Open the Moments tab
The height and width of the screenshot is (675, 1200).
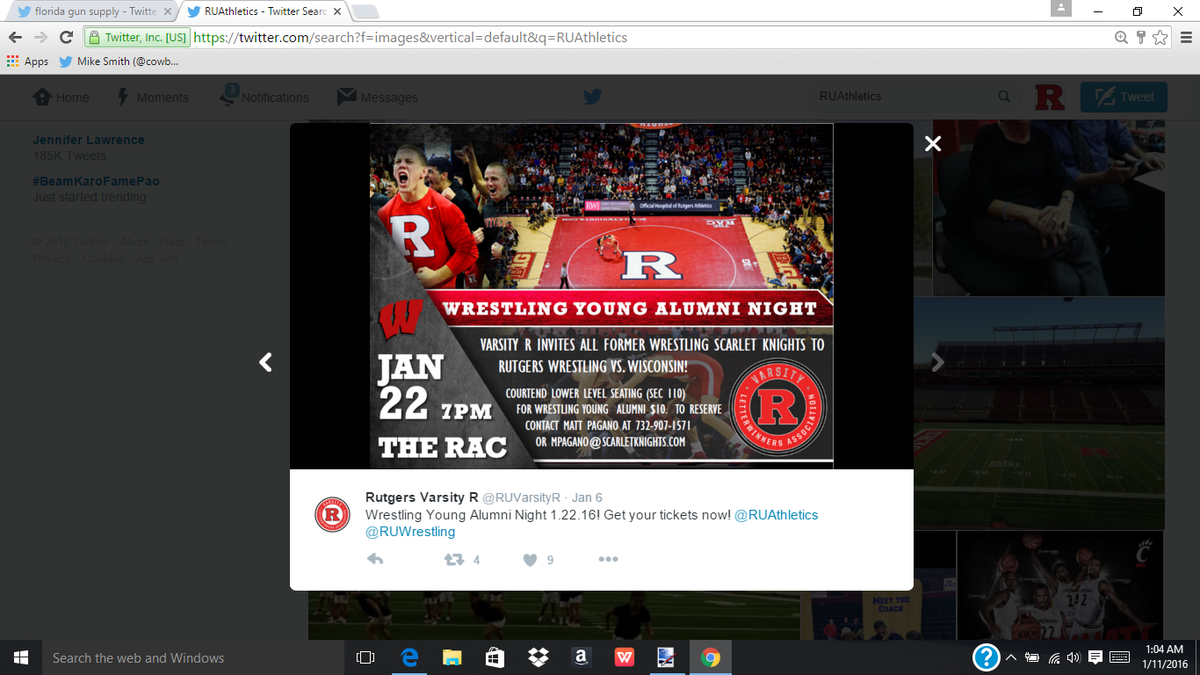tap(153, 97)
